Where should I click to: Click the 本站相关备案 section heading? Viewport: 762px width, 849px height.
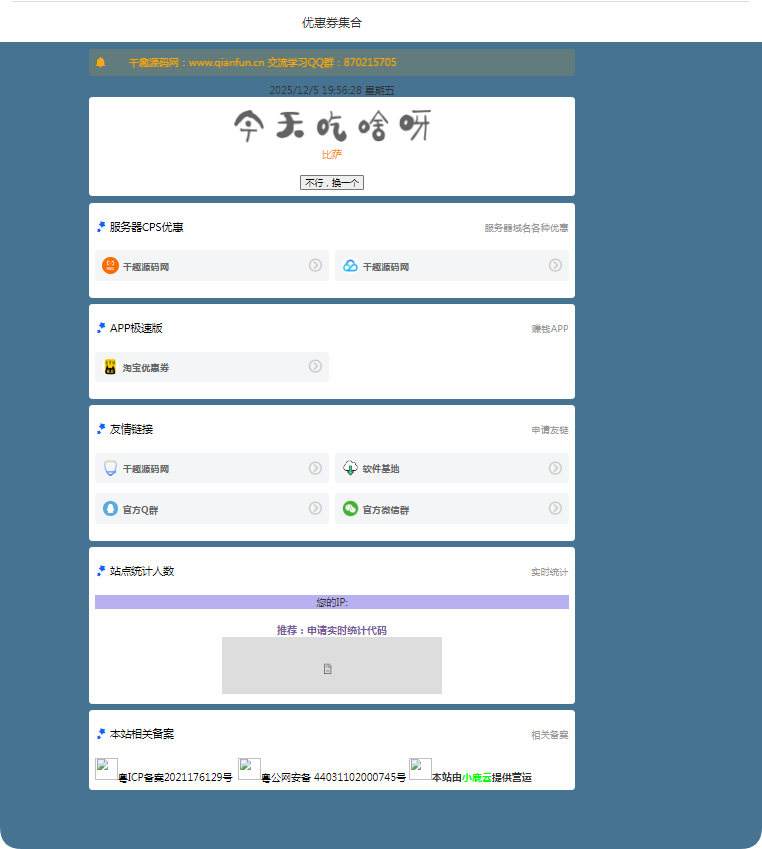tap(142, 734)
